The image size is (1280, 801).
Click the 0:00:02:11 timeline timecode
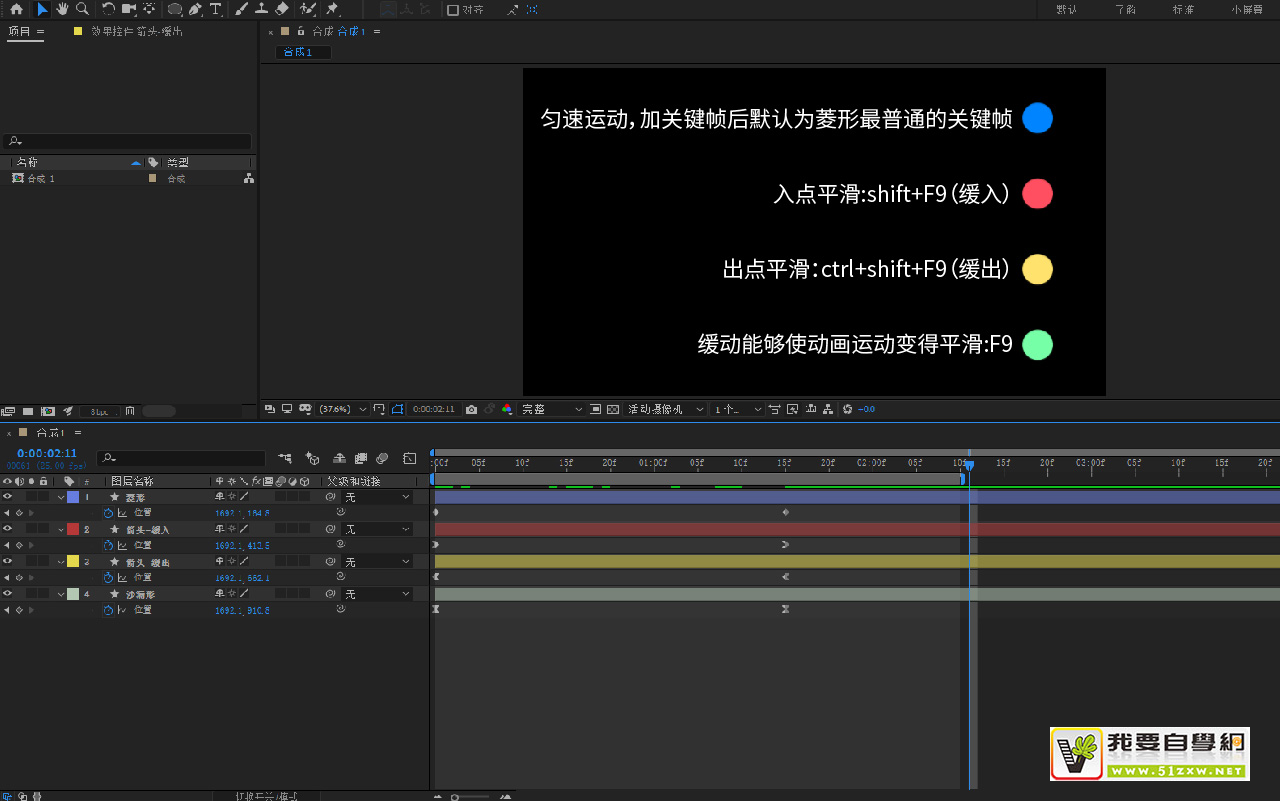pos(46,453)
